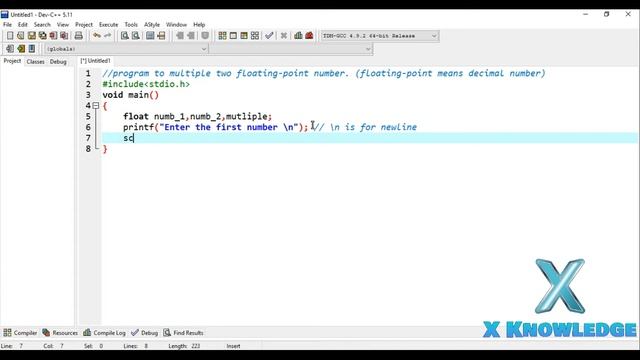Open the Debug bottom panel tab
Viewport: 640px width, 360px height.
tap(144, 333)
